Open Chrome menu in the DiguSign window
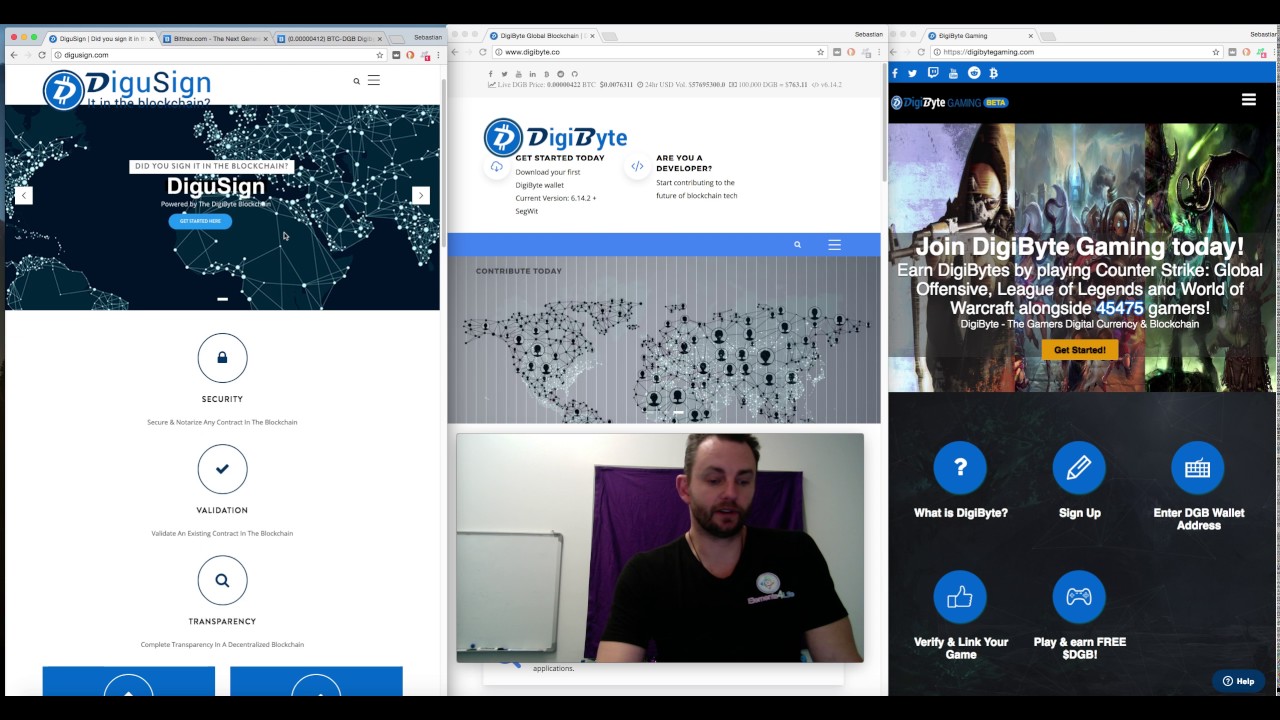 point(438,55)
